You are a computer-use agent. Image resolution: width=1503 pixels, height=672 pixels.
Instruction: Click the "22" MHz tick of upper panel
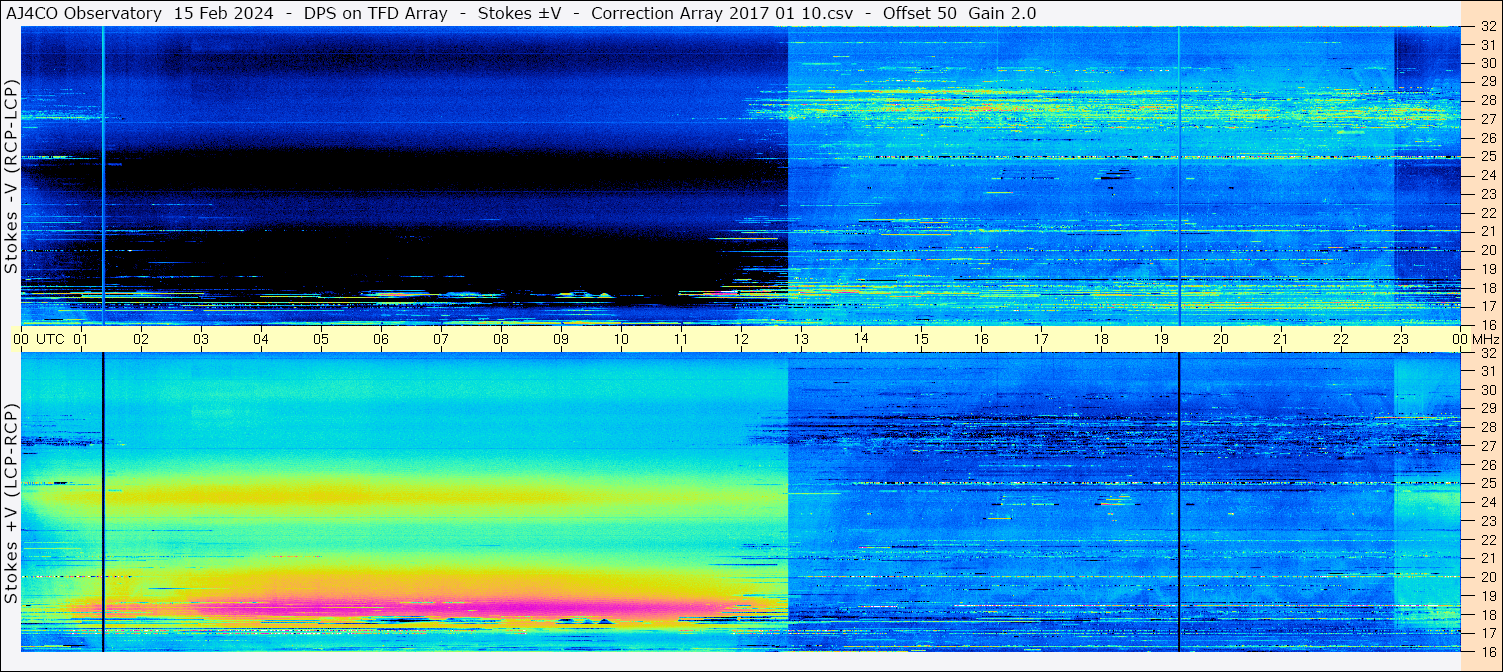pyautogui.click(x=1488, y=212)
